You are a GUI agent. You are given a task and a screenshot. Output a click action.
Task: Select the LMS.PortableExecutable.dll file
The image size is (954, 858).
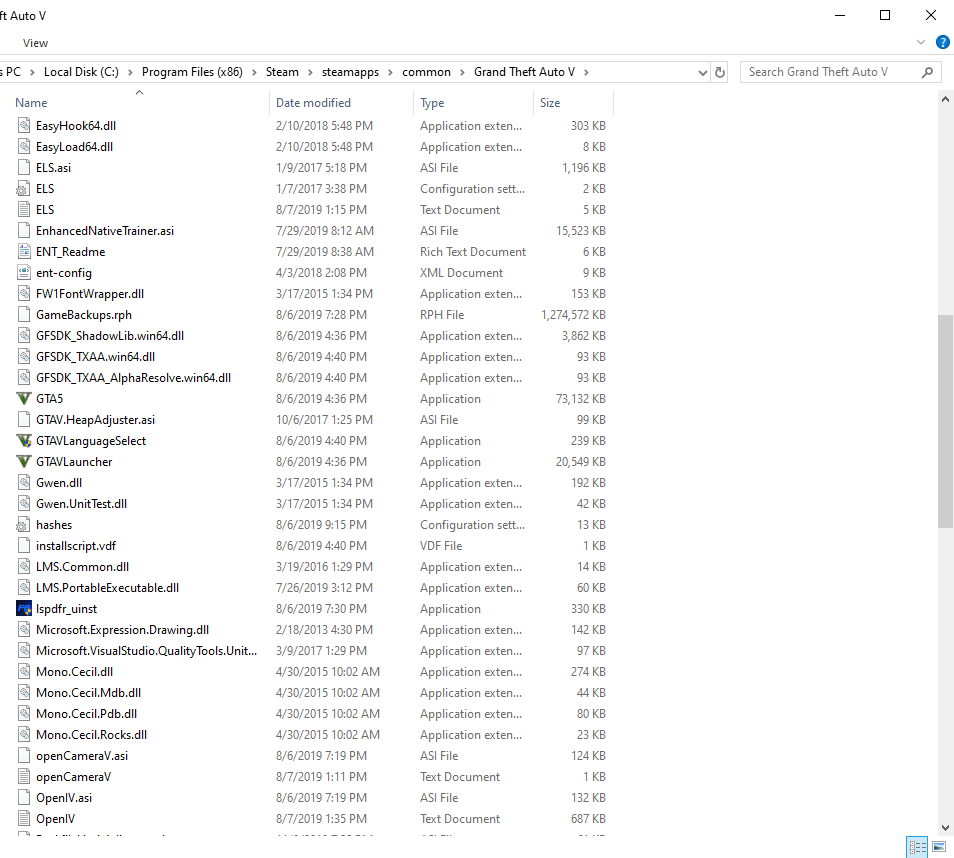pyautogui.click(x=108, y=588)
